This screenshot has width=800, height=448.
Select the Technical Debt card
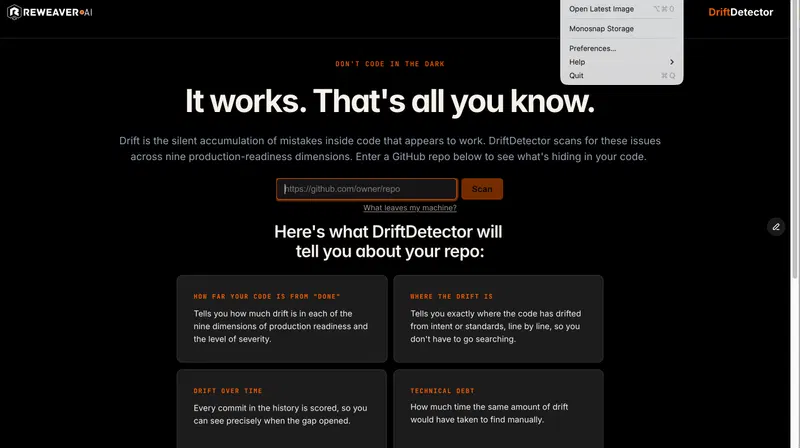(x=498, y=409)
